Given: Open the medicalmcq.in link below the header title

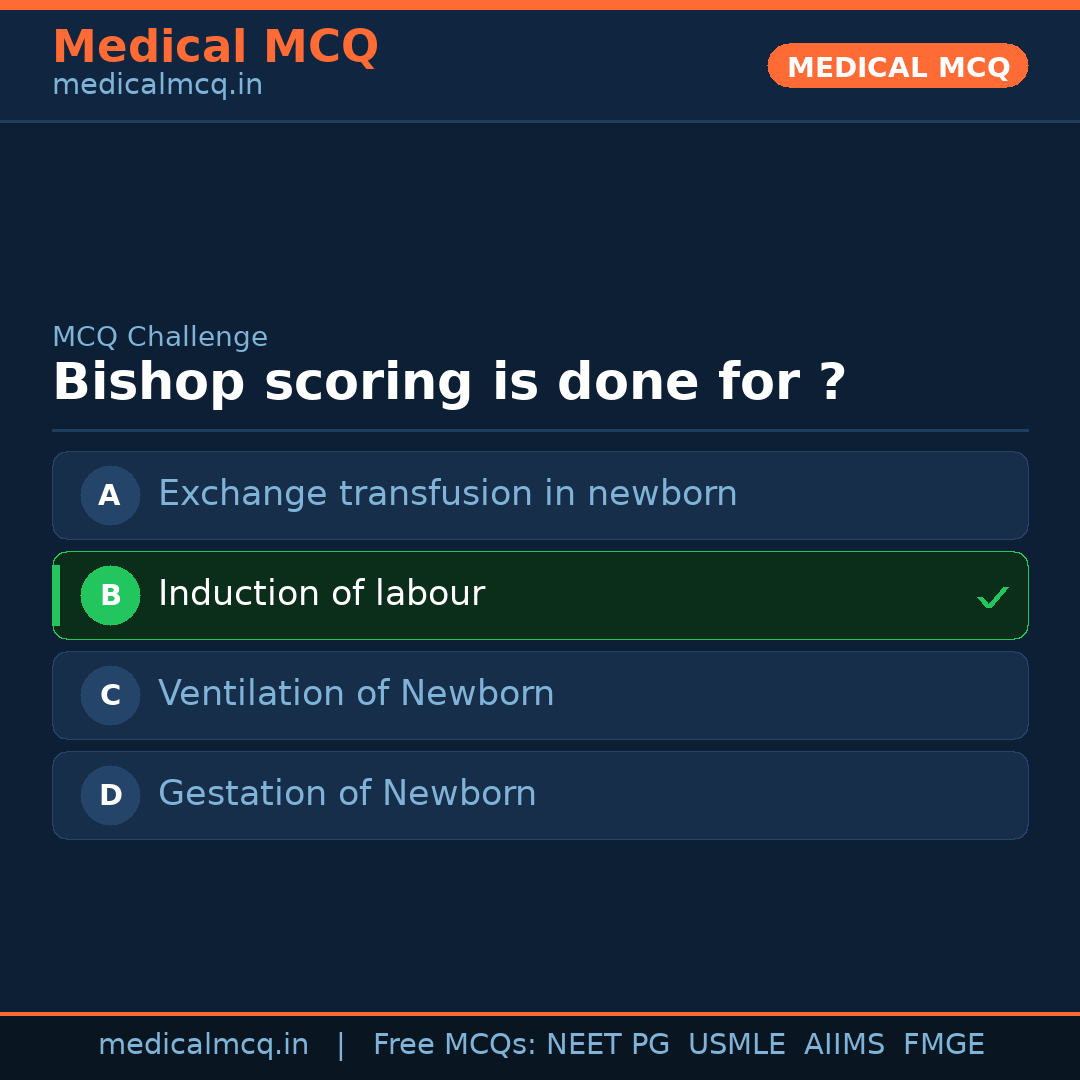Looking at the screenshot, I should (157, 86).
